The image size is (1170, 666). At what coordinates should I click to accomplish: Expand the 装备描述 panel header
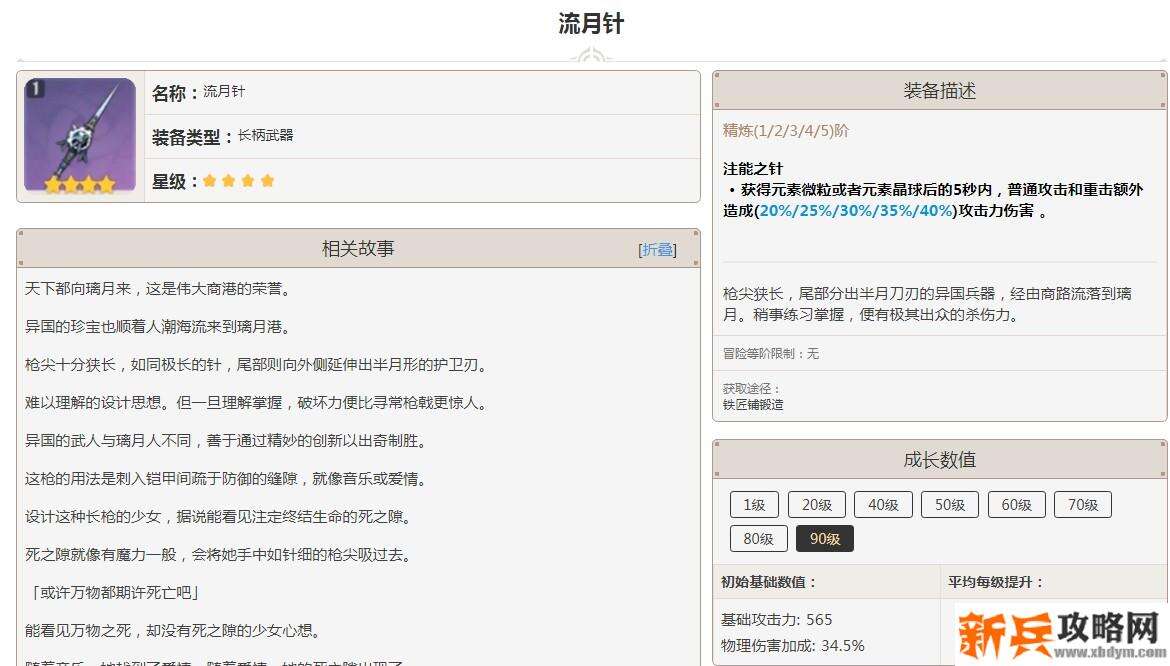(938, 89)
